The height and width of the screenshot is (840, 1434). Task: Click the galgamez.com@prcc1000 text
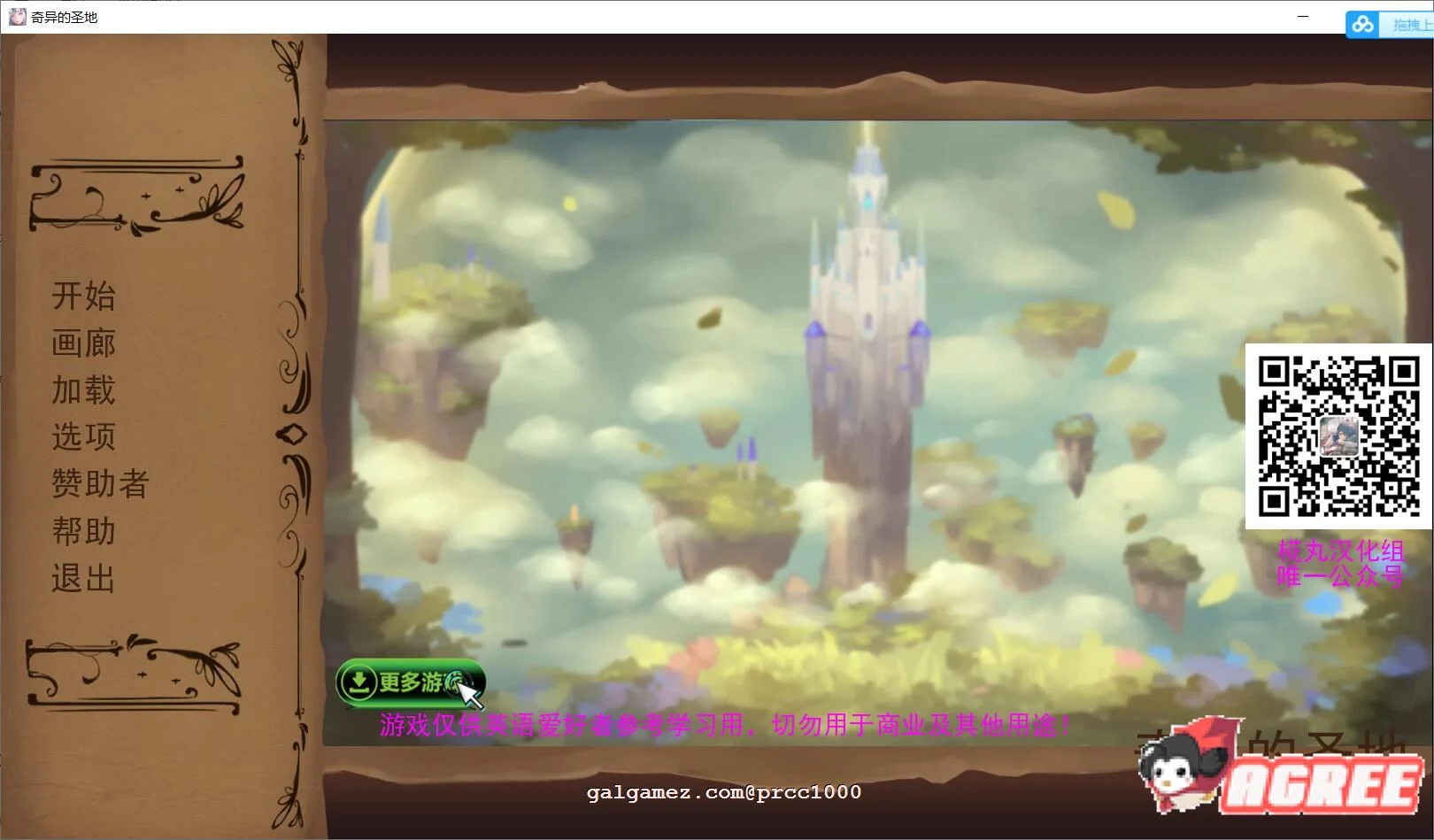coord(724,792)
